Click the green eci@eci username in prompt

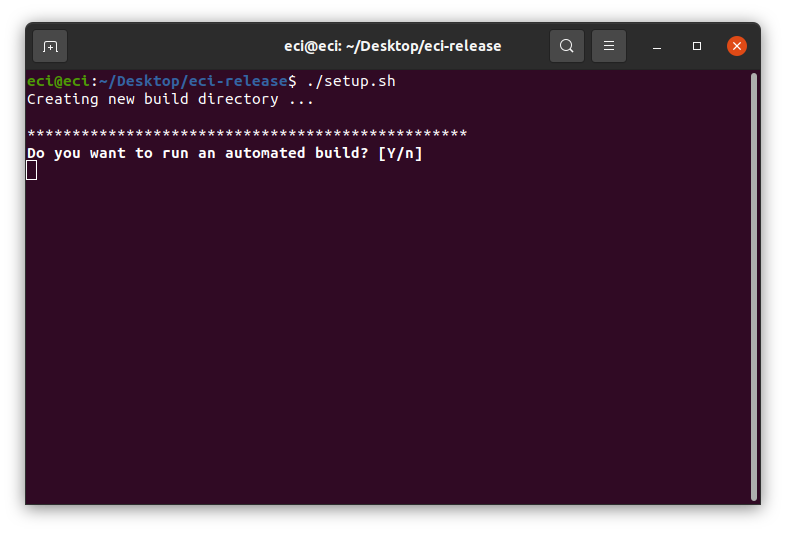[58, 81]
